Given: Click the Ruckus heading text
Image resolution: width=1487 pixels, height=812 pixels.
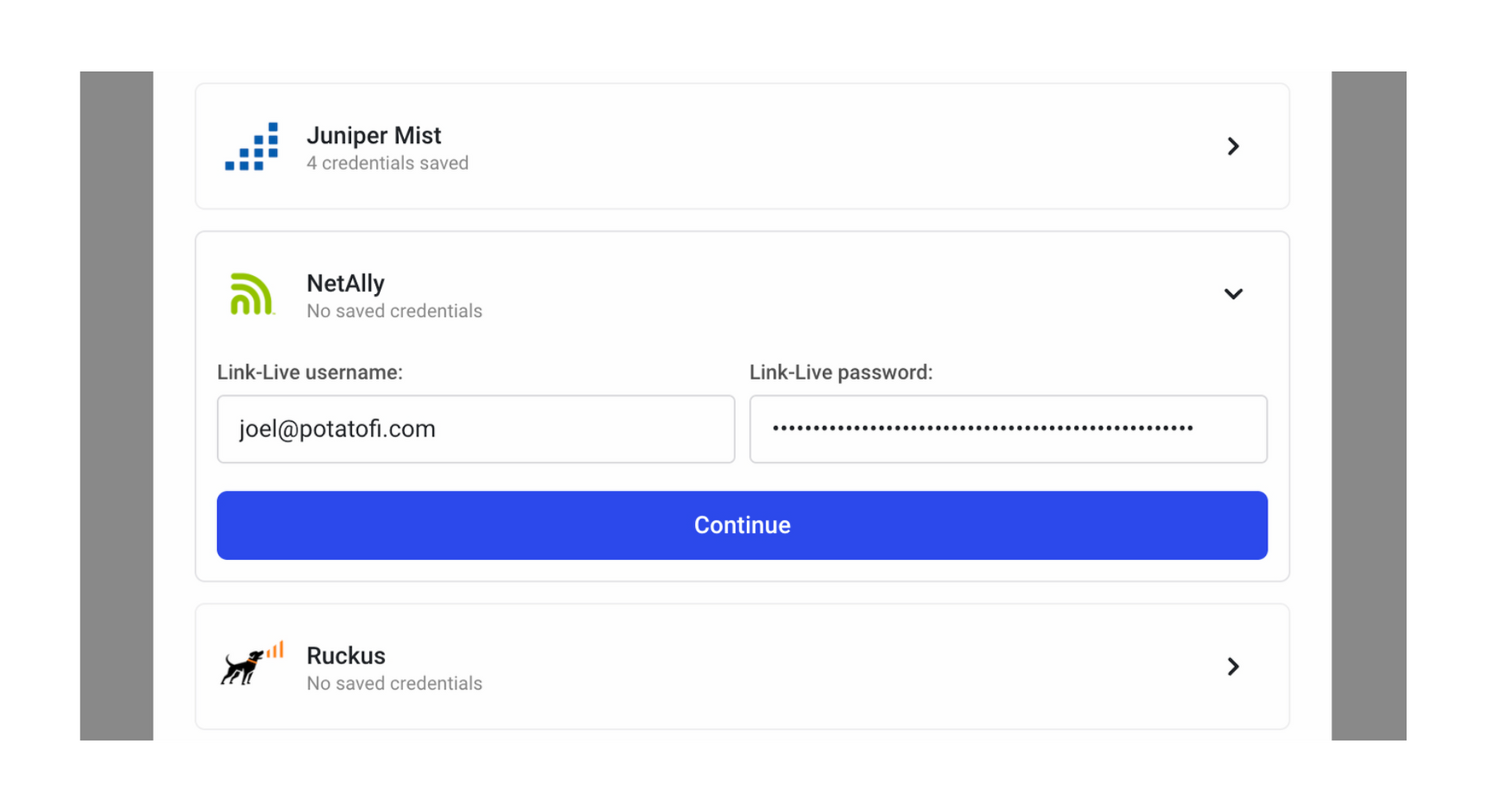Looking at the screenshot, I should pyautogui.click(x=345, y=656).
